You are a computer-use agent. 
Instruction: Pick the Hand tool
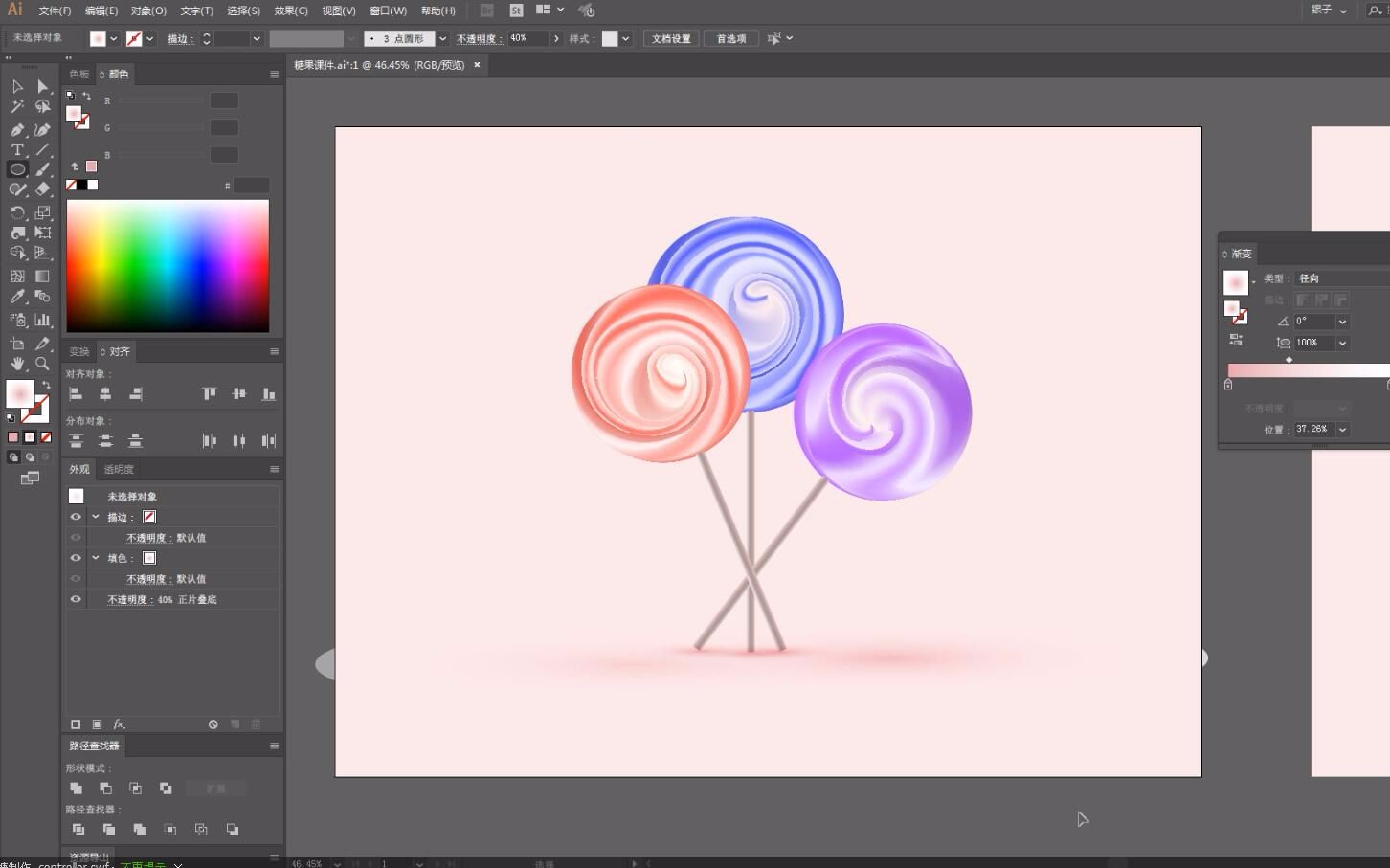point(17,364)
